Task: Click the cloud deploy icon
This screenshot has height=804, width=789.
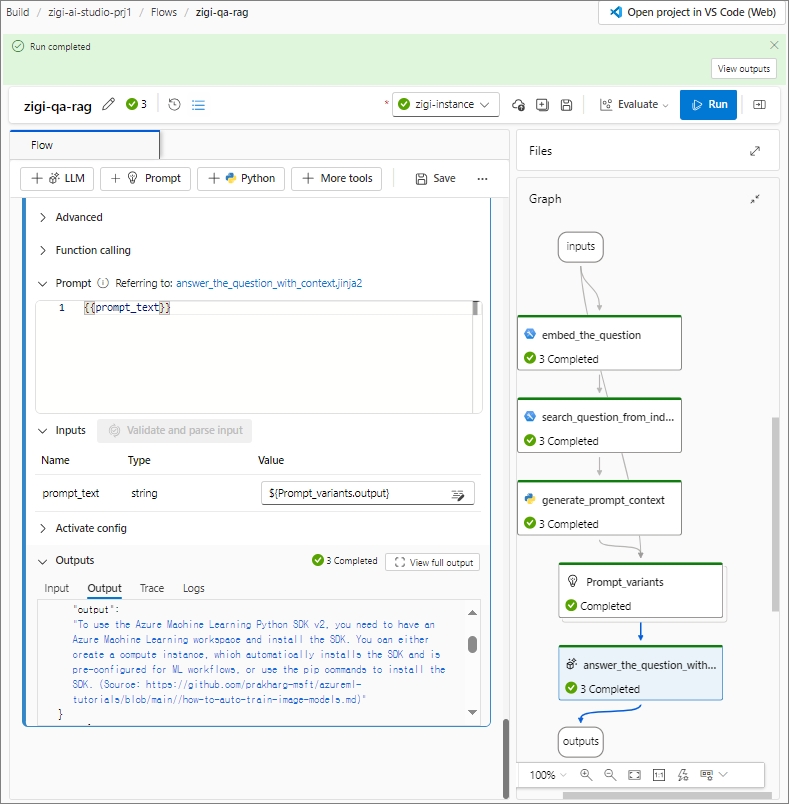Action: pos(518,105)
